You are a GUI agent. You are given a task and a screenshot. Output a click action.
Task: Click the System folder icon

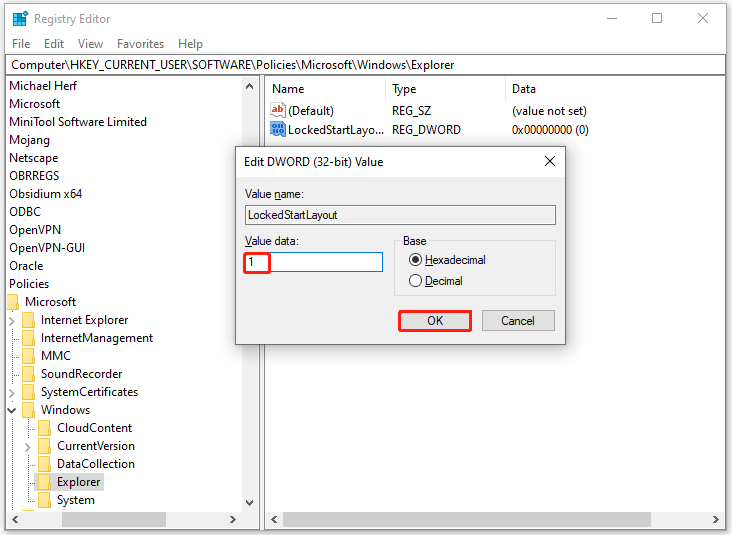click(44, 500)
